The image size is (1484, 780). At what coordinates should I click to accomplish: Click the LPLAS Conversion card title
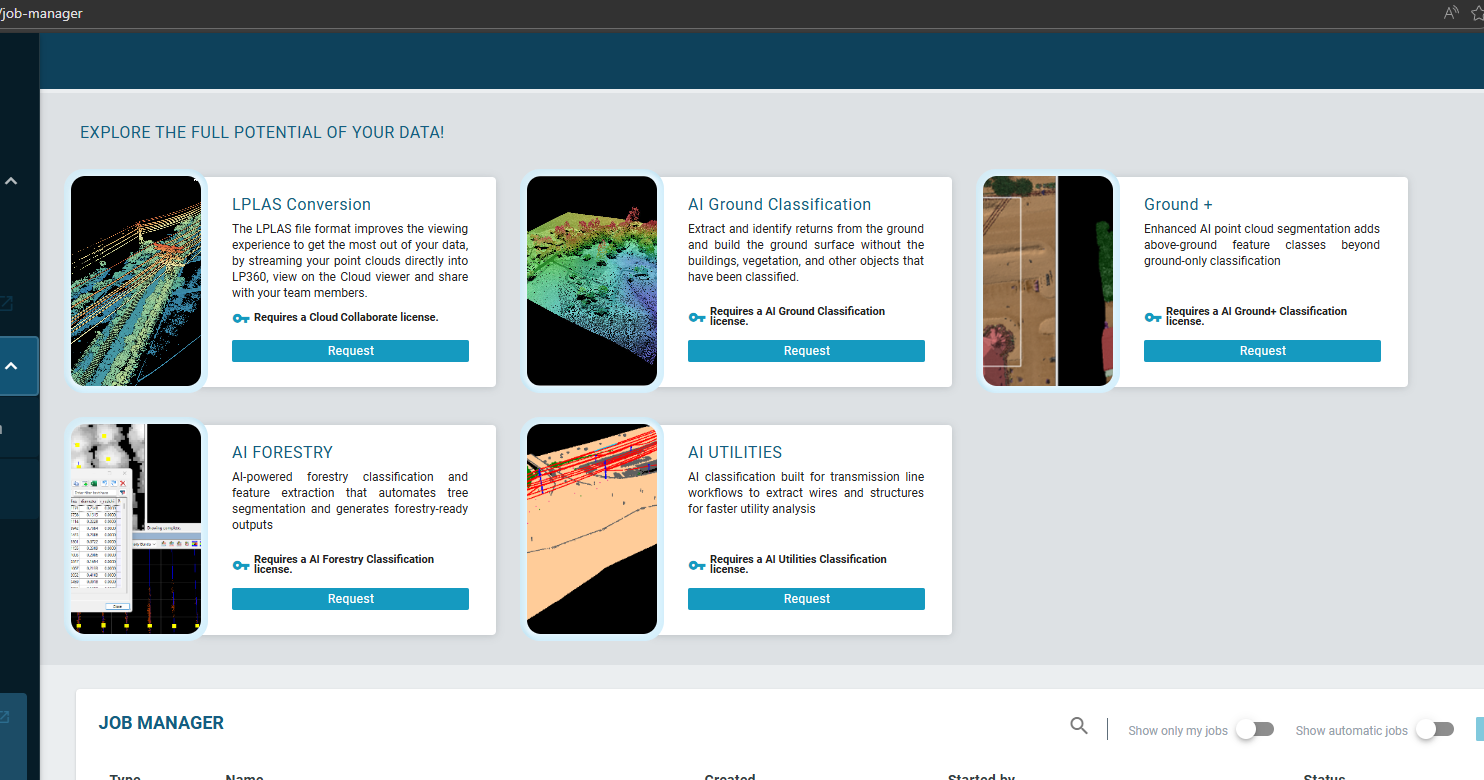pyautogui.click(x=301, y=204)
